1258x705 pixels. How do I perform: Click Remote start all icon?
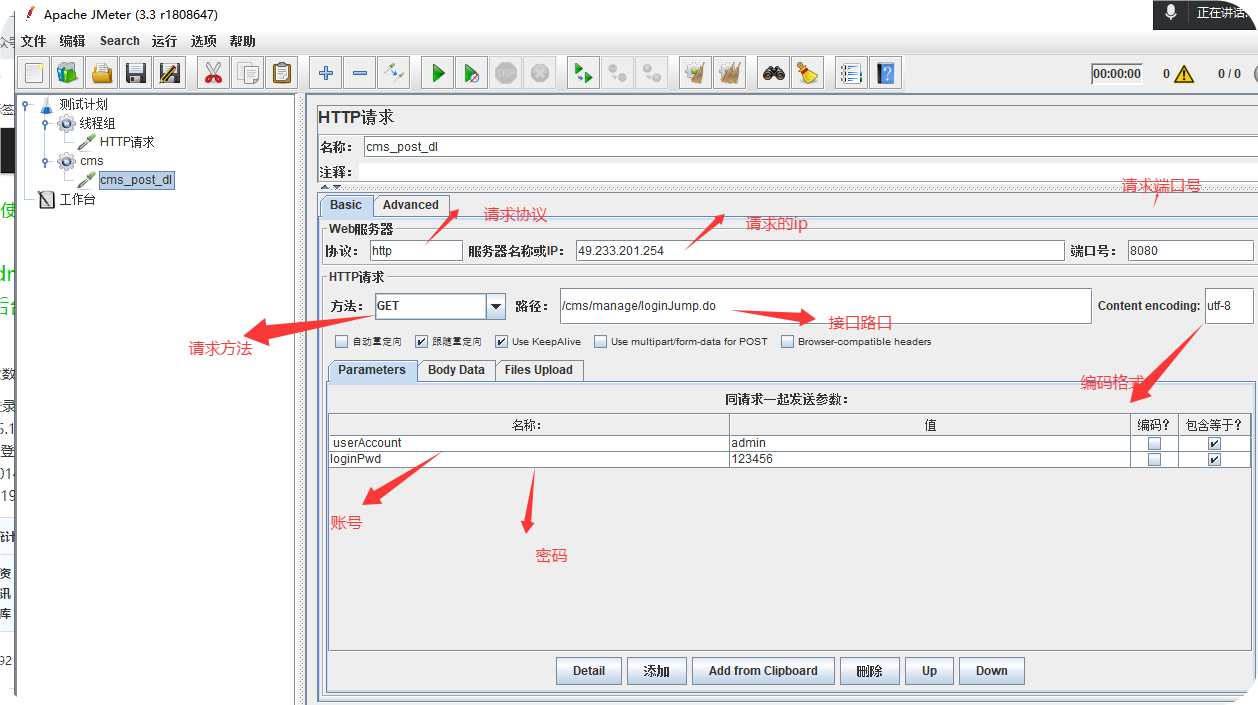pos(583,73)
